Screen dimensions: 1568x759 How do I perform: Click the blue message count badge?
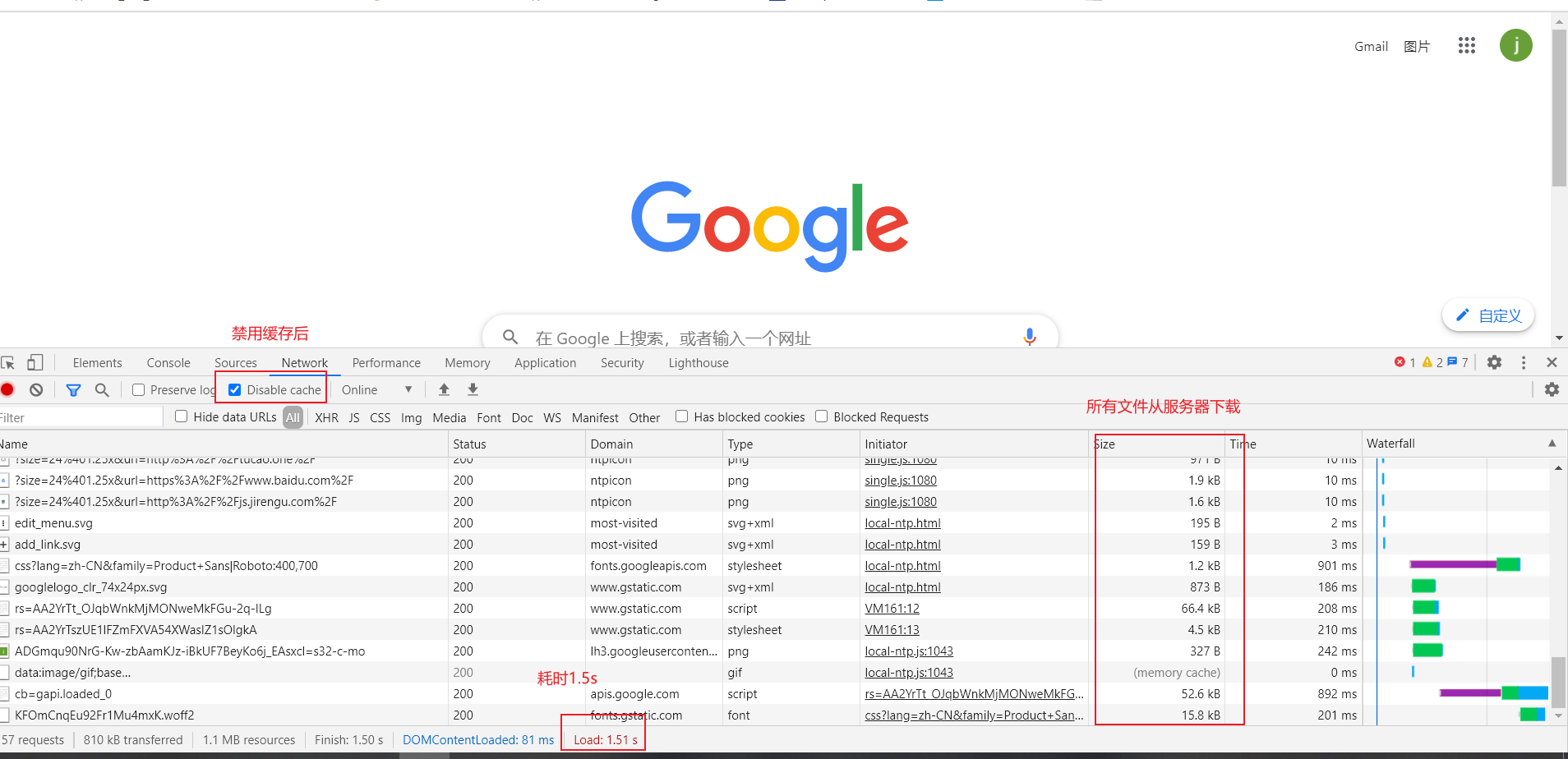(1458, 362)
